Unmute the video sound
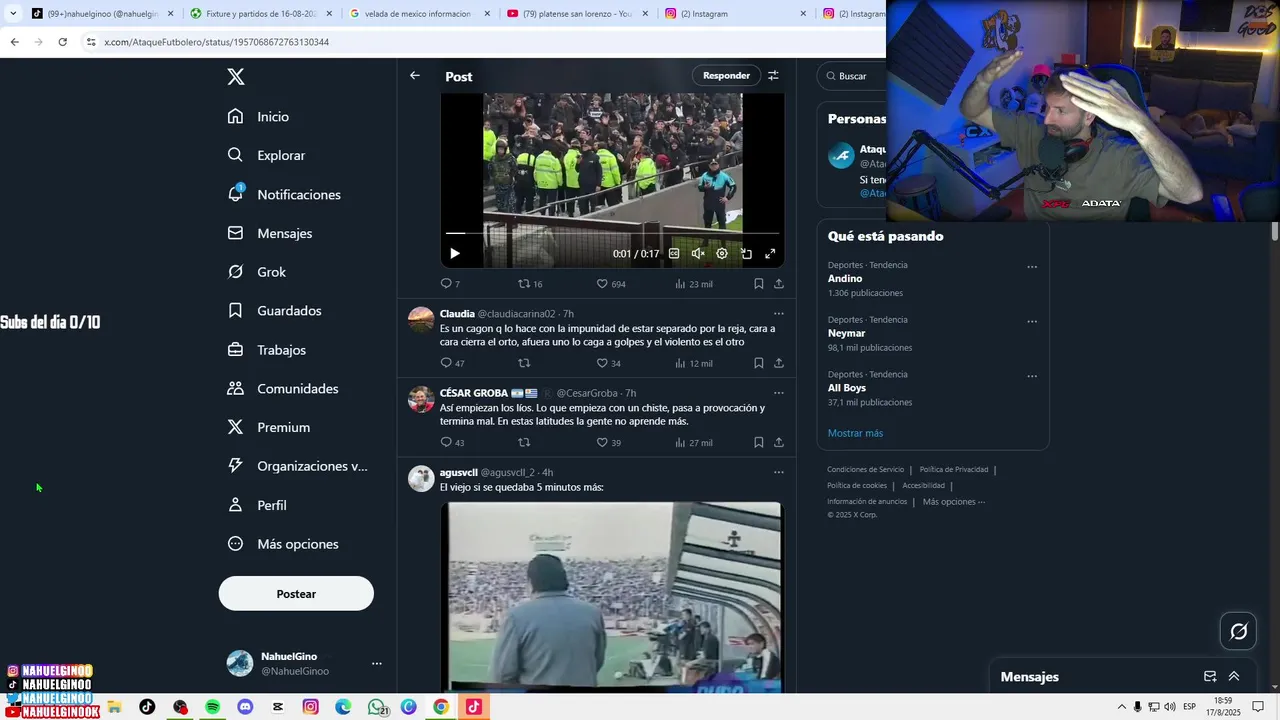Screen dimensions: 1280x720 tap(698, 254)
